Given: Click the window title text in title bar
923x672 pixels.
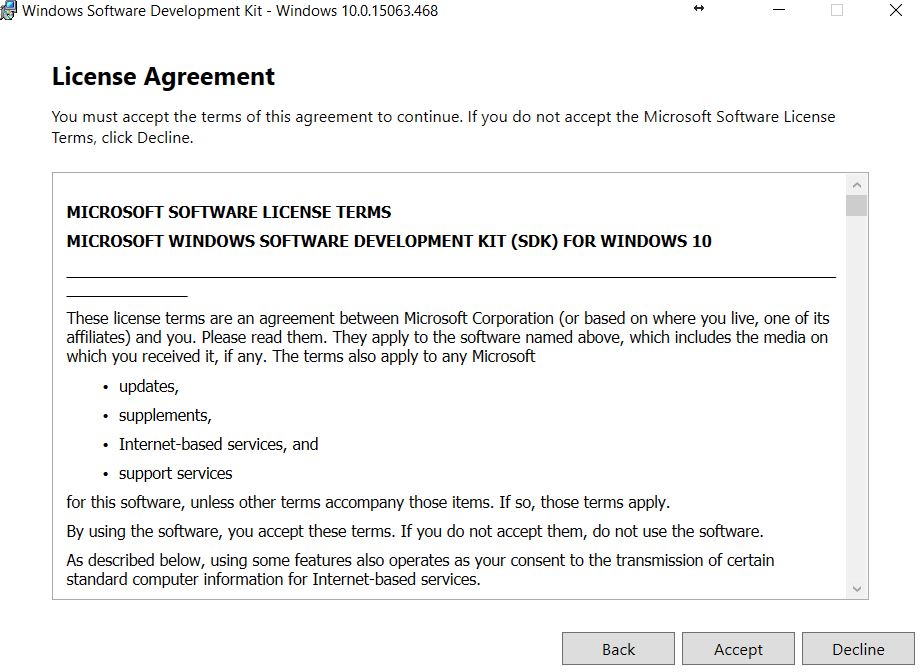Looking at the screenshot, I should click(229, 11).
